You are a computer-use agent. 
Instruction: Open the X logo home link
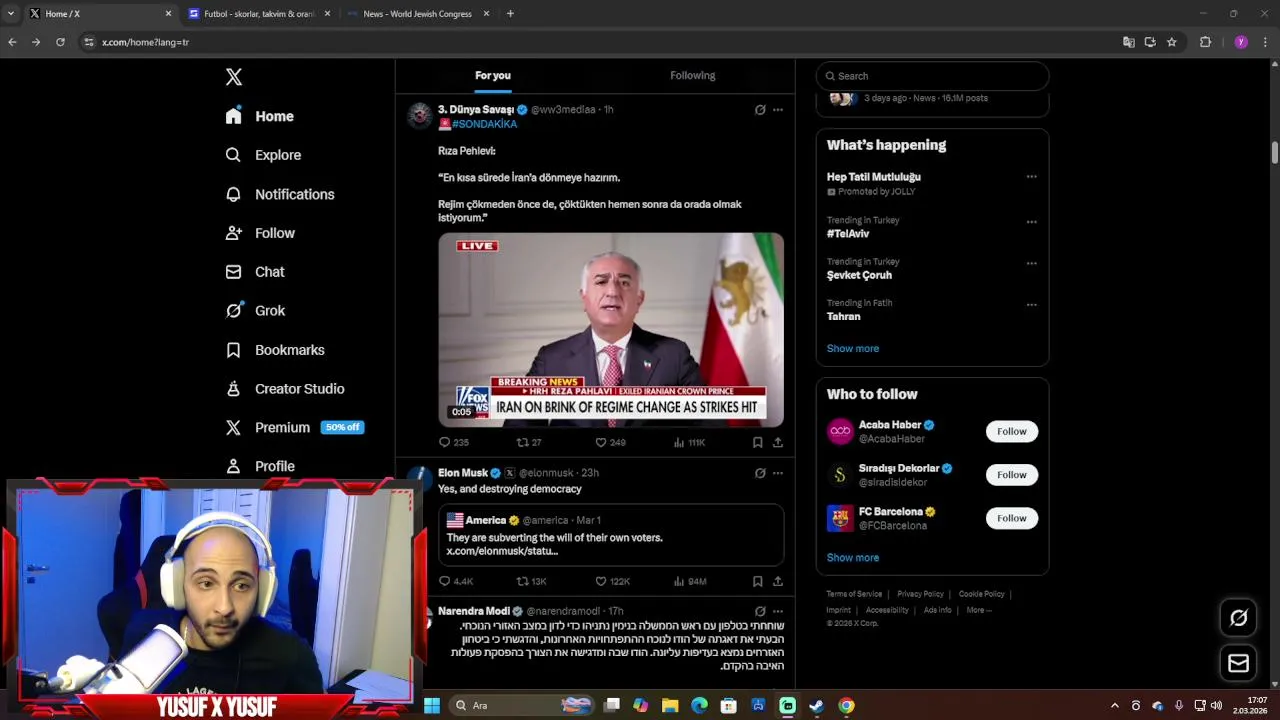tap(233, 77)
